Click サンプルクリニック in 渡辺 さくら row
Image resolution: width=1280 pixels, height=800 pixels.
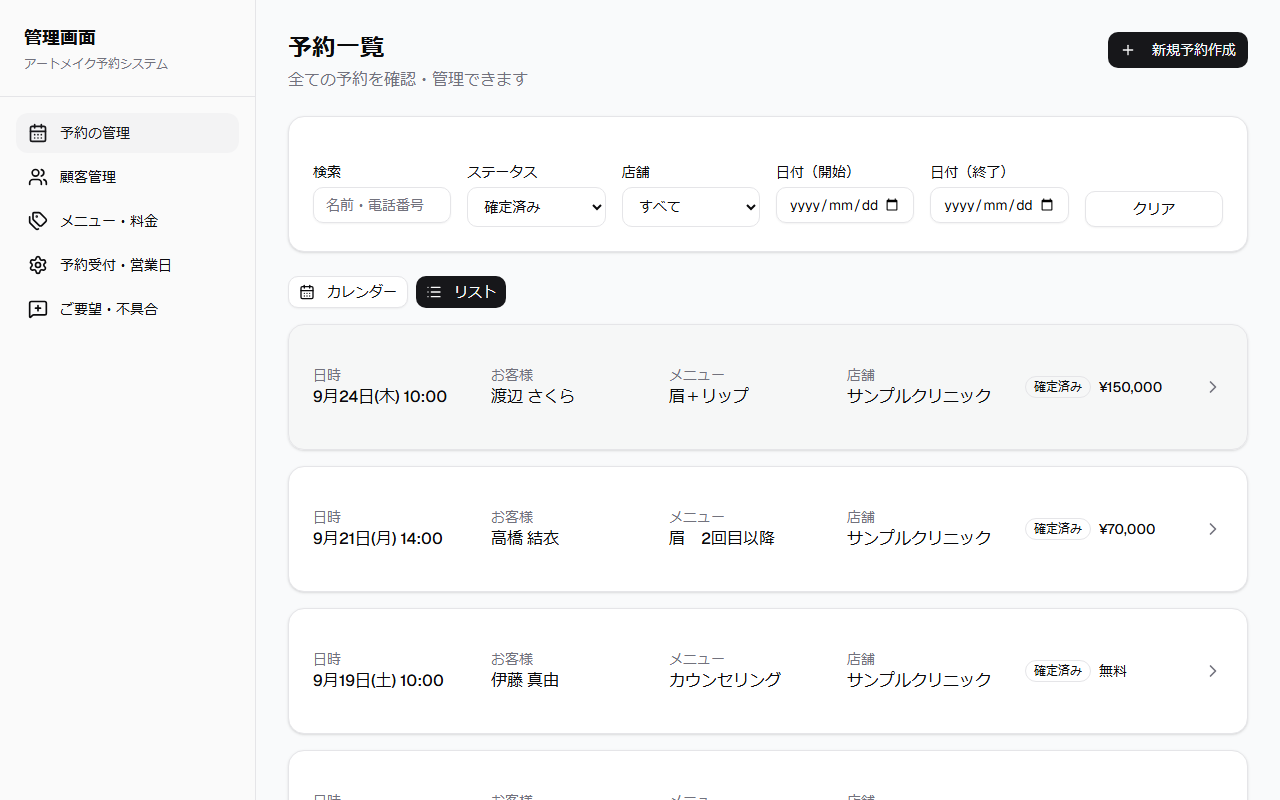point(919,396)
